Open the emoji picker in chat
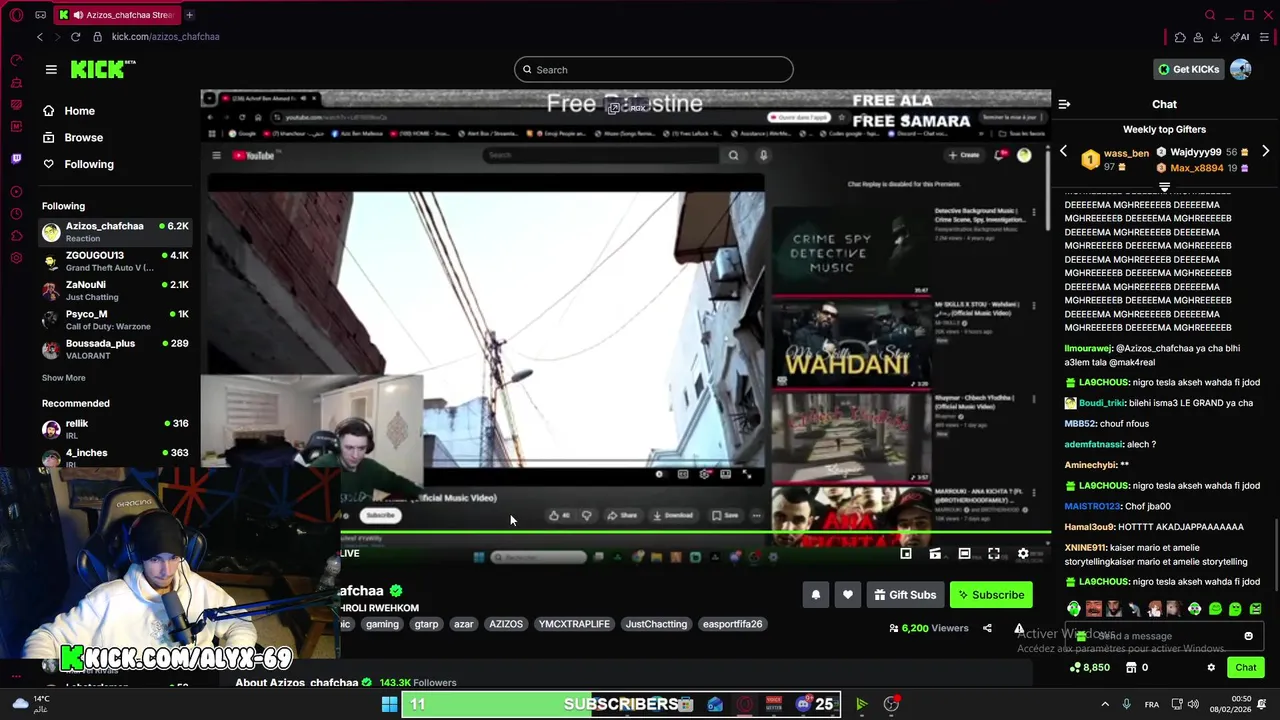The height and width of the screenshot is (720, 1280). tap(1248, 636)
